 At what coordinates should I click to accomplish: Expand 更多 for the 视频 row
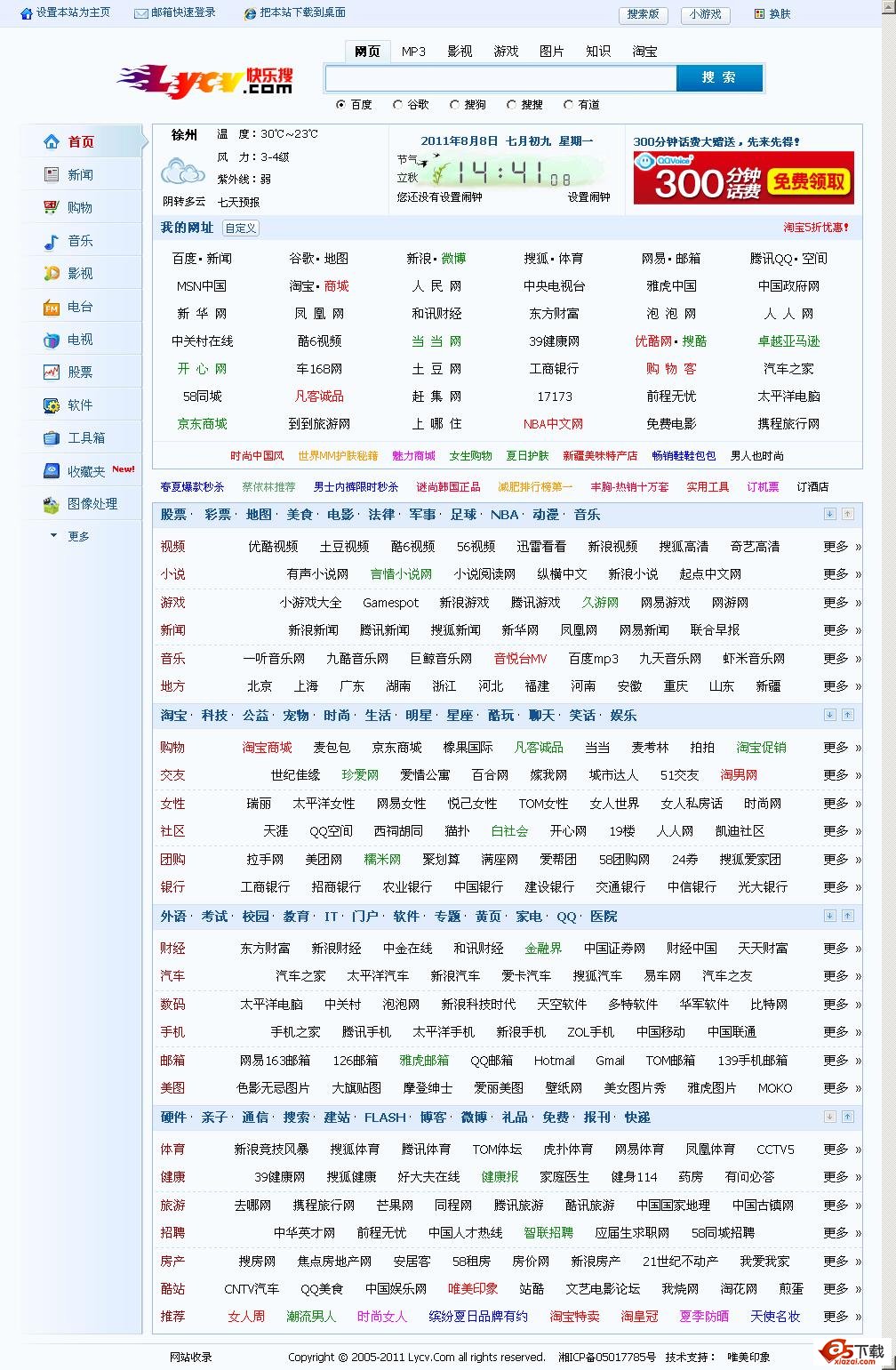click(x=841, y=547)
